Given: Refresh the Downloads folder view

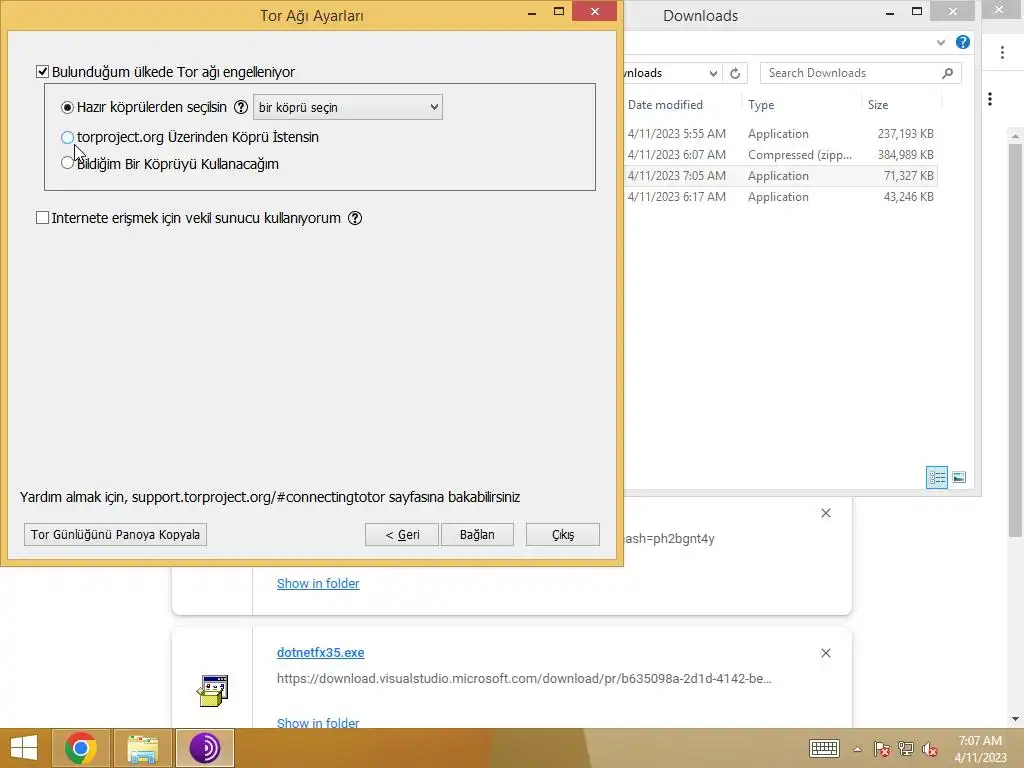Looking at the screenshot, I should 735,73.
